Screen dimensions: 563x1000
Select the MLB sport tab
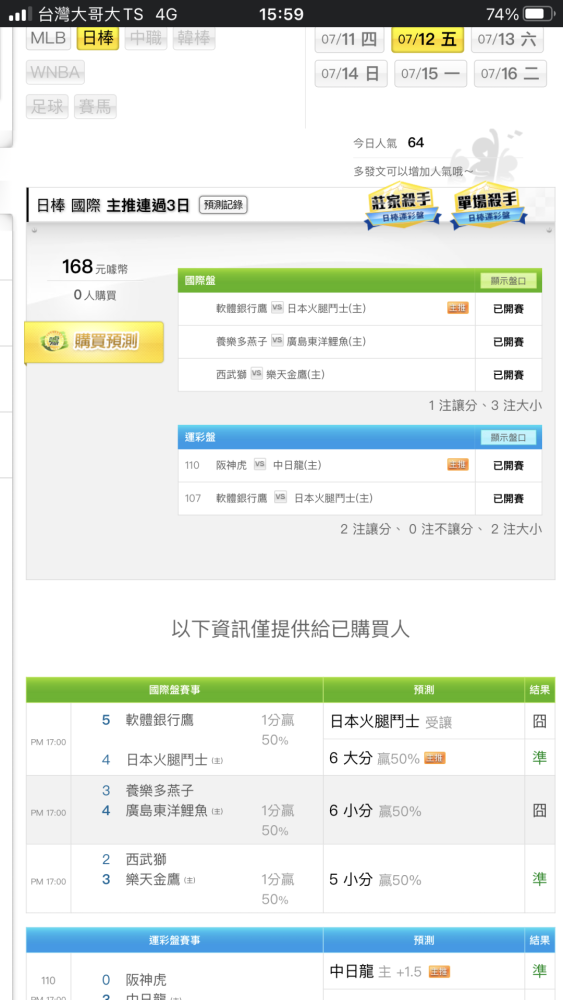click(x=48, y=38)
